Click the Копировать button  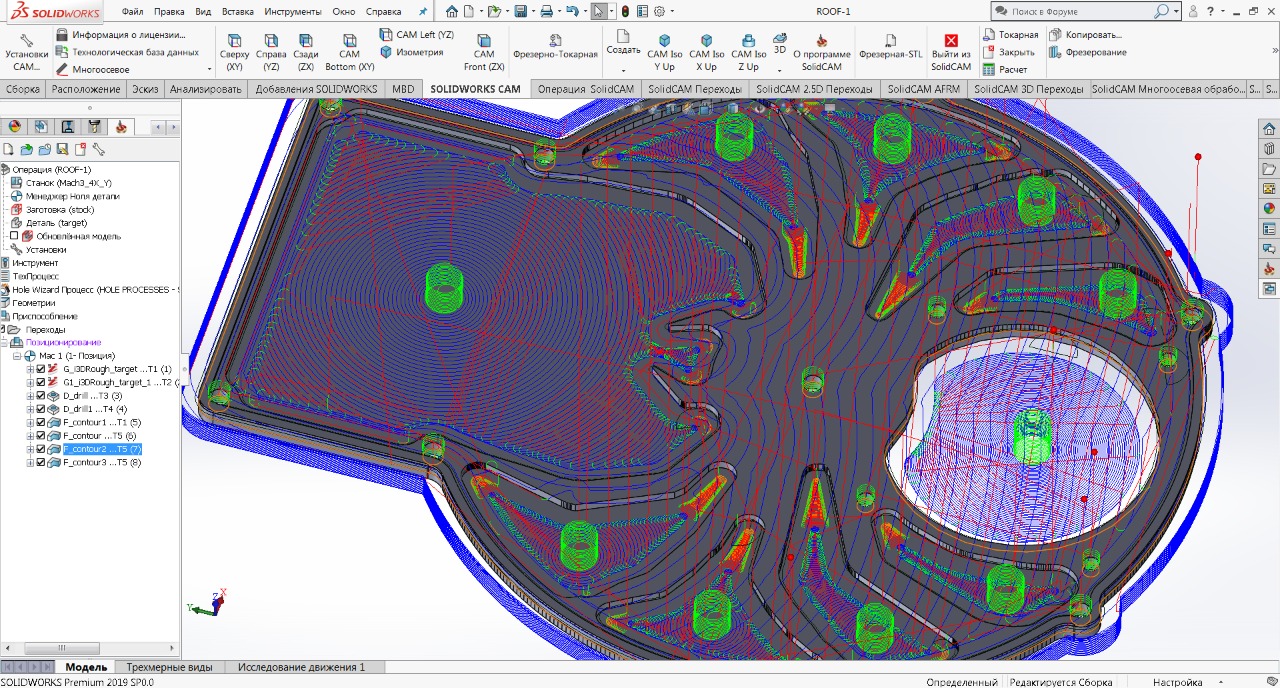click(1085, 34)
